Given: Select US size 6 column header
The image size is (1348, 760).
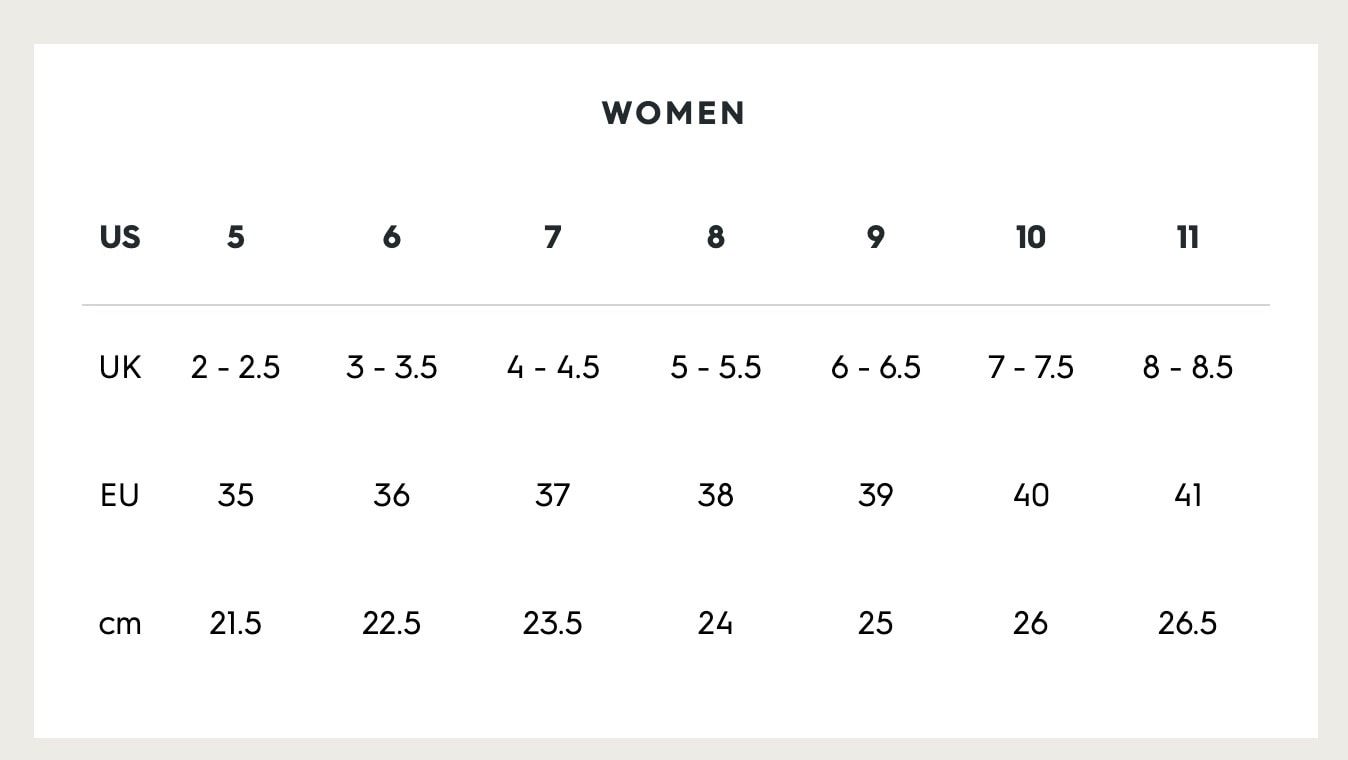Looking at the screenshot, I should (391, 238).
